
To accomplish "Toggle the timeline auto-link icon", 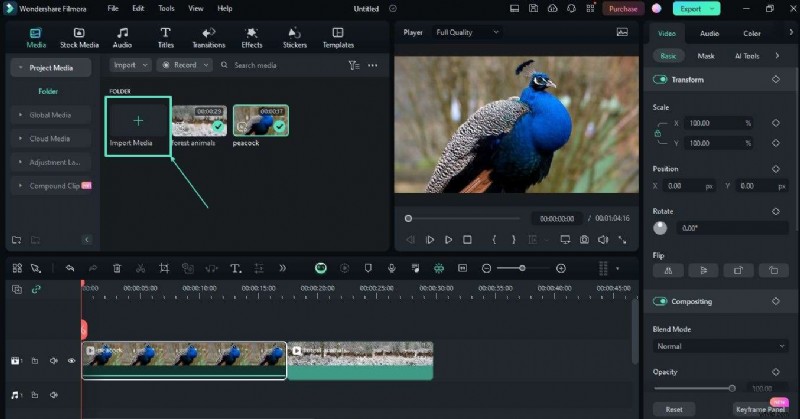I will click(36, 289).
